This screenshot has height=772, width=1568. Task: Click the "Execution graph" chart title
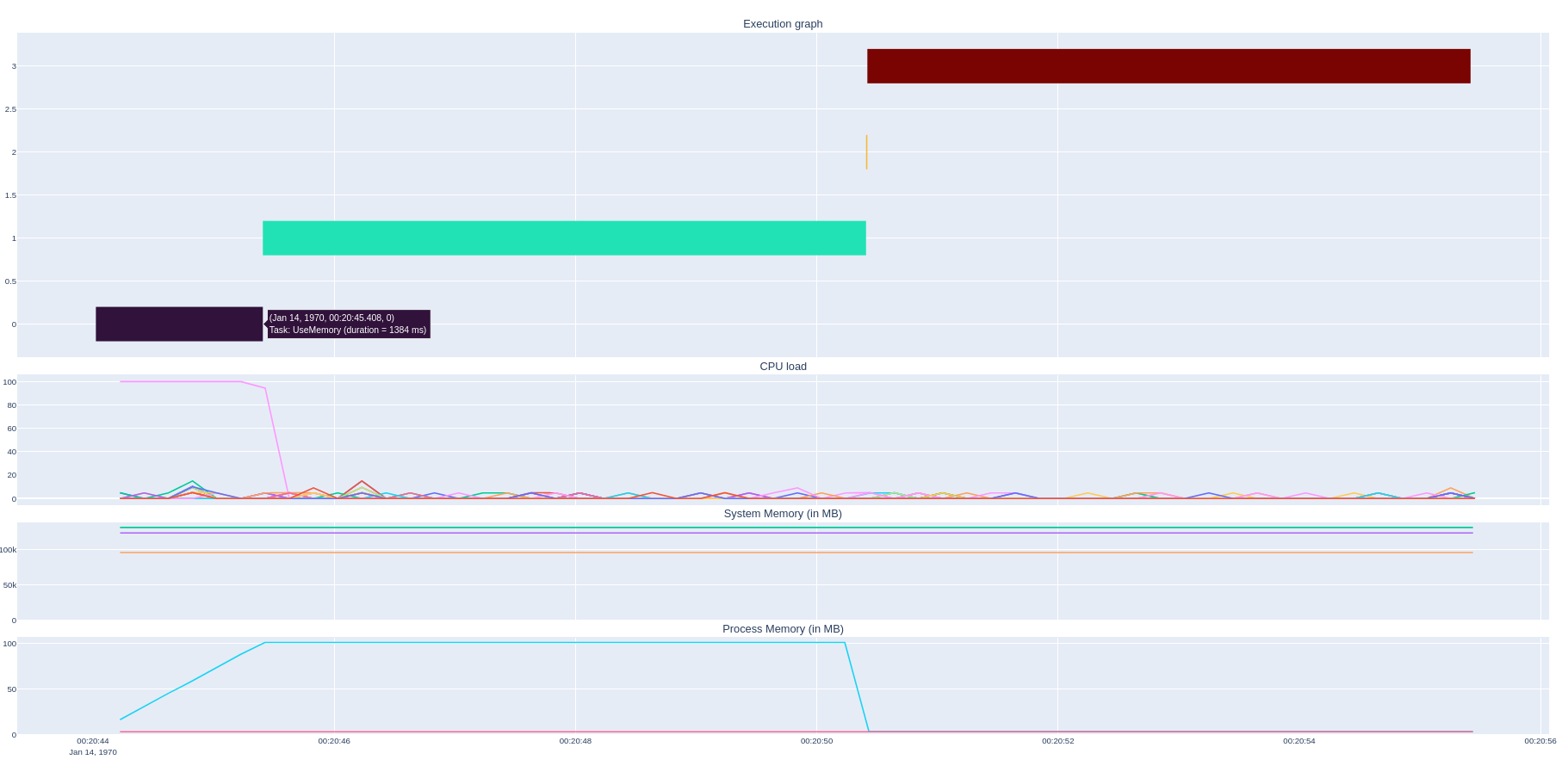coord(783,24)
